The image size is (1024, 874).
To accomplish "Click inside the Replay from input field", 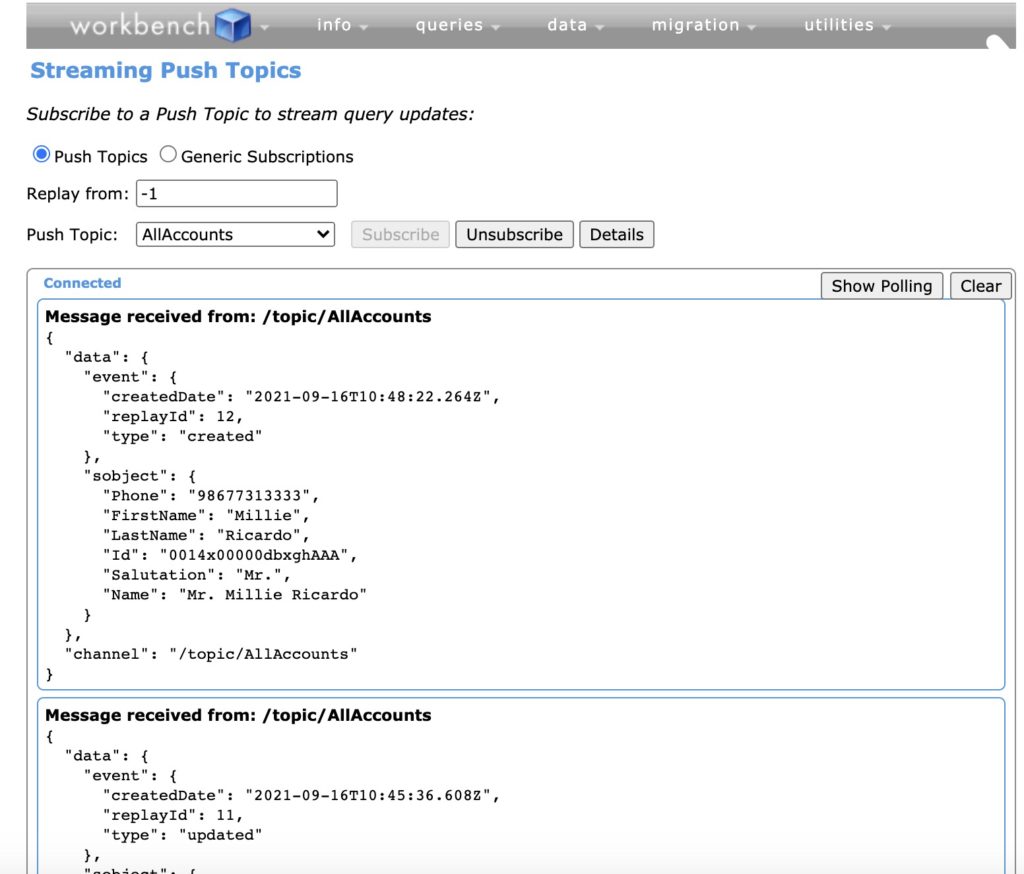I will [237, 193].
